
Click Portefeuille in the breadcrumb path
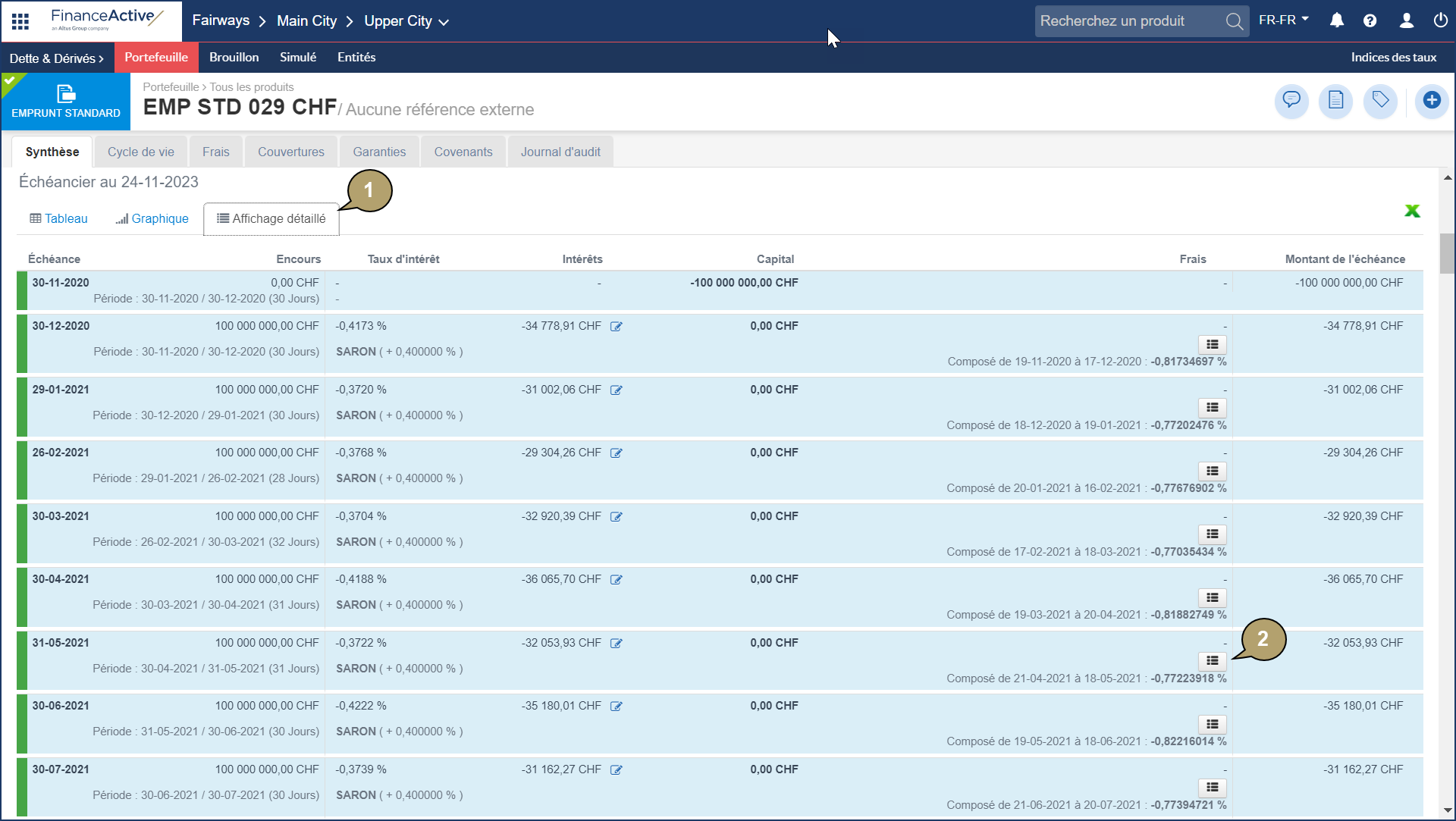coord(171,87)
